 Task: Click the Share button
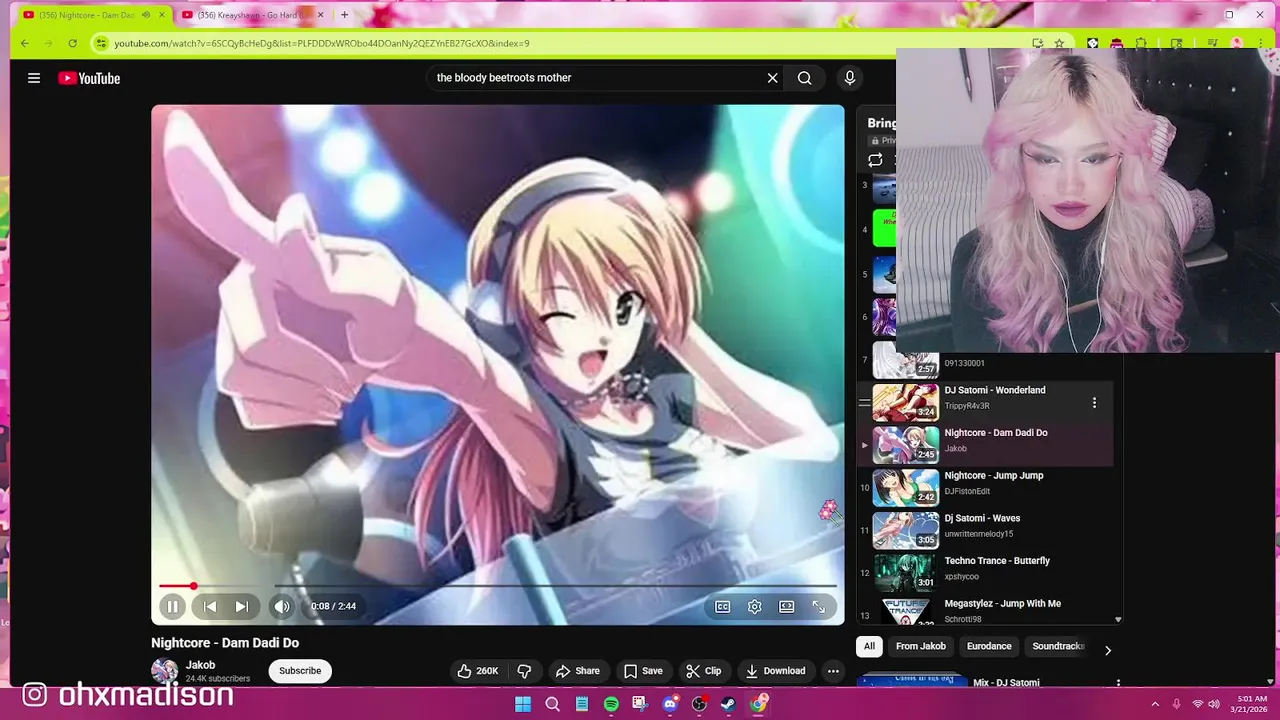point(578,671)
